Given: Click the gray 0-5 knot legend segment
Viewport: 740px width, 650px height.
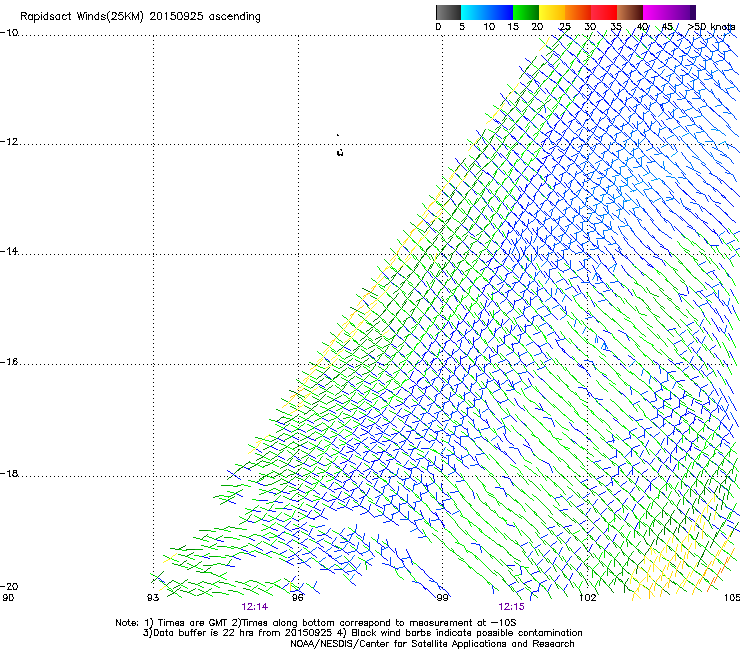Looking at the screenshot, I should [448, 12].
